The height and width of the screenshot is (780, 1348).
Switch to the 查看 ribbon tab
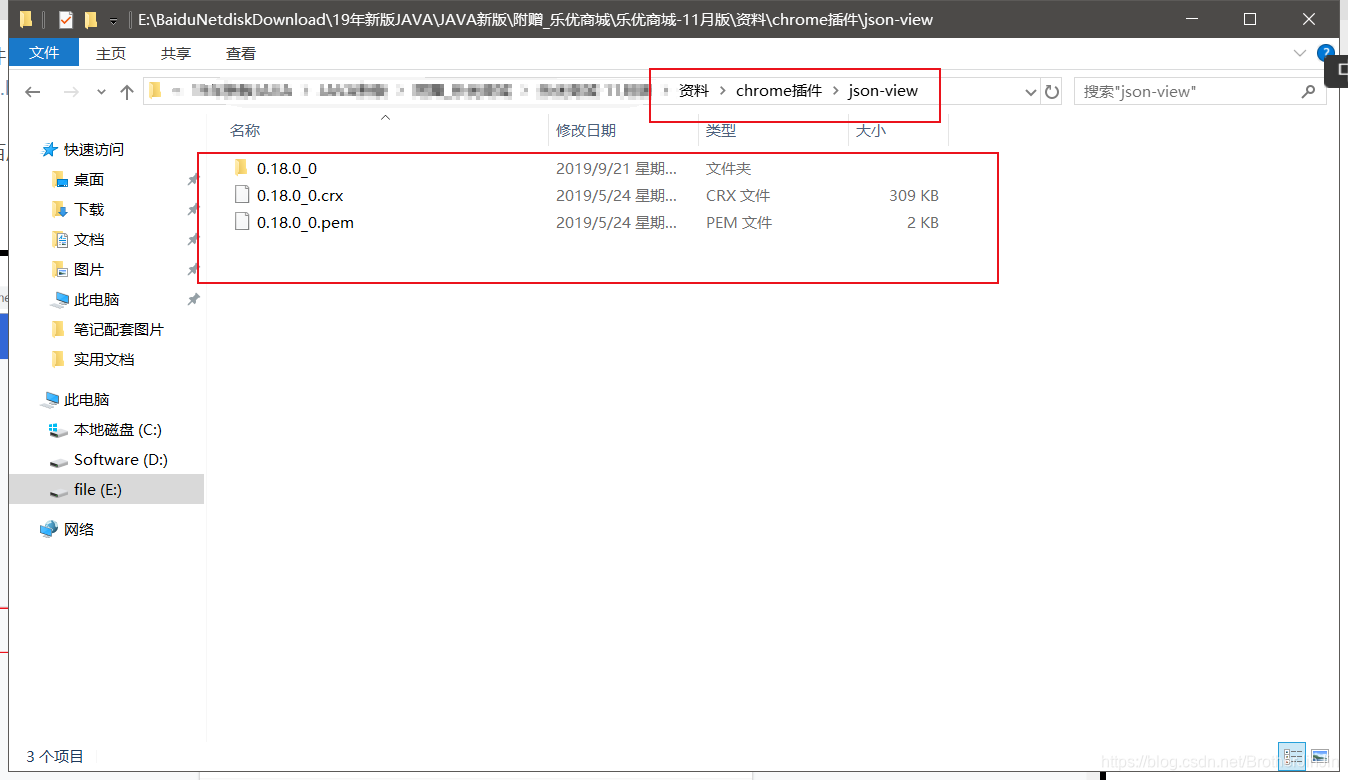241,53
